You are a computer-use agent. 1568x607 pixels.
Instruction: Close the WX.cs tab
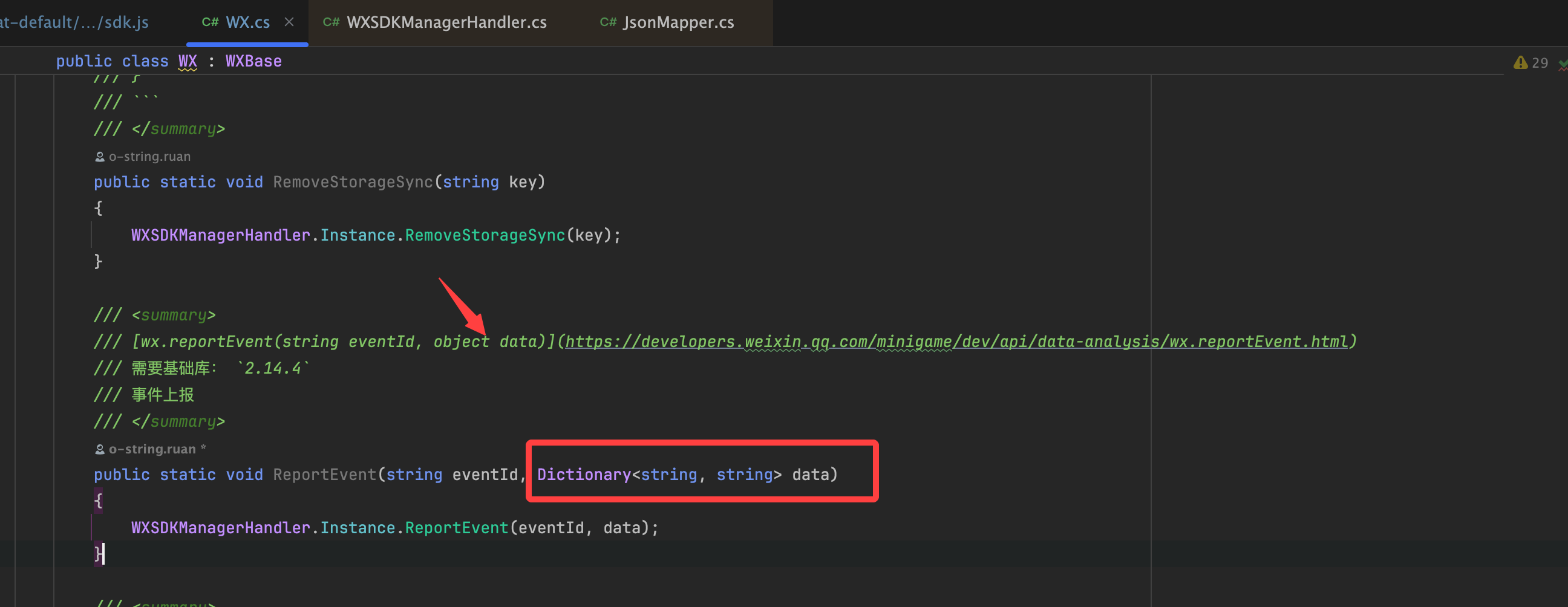(x=289, y=22)
